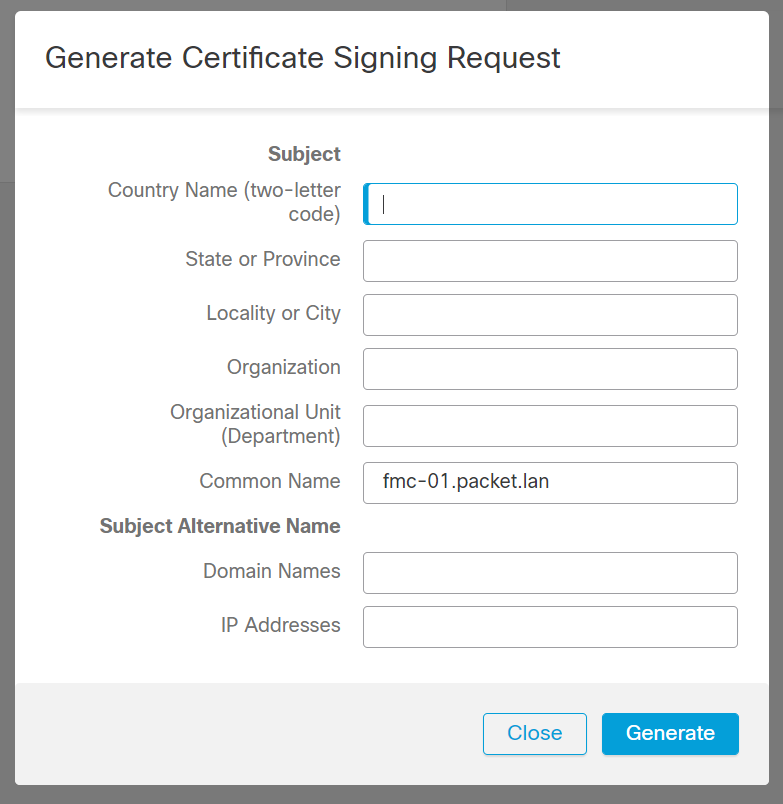Click the State or Province label

pos(263,259)
